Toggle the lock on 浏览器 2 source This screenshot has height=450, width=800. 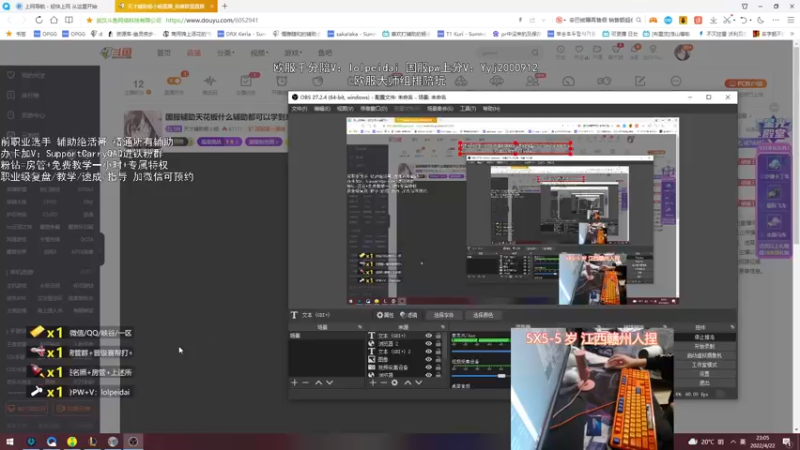[x=438, y=343]
